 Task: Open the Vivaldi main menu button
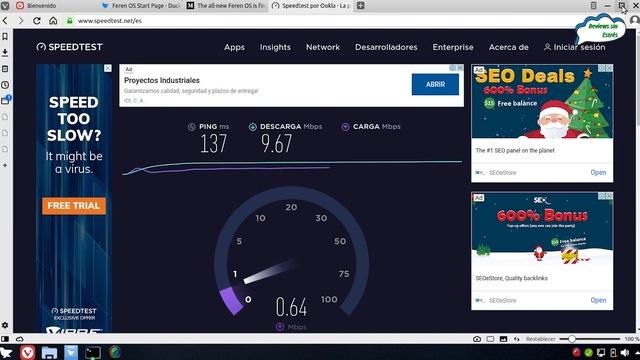[x=5, y=6]
